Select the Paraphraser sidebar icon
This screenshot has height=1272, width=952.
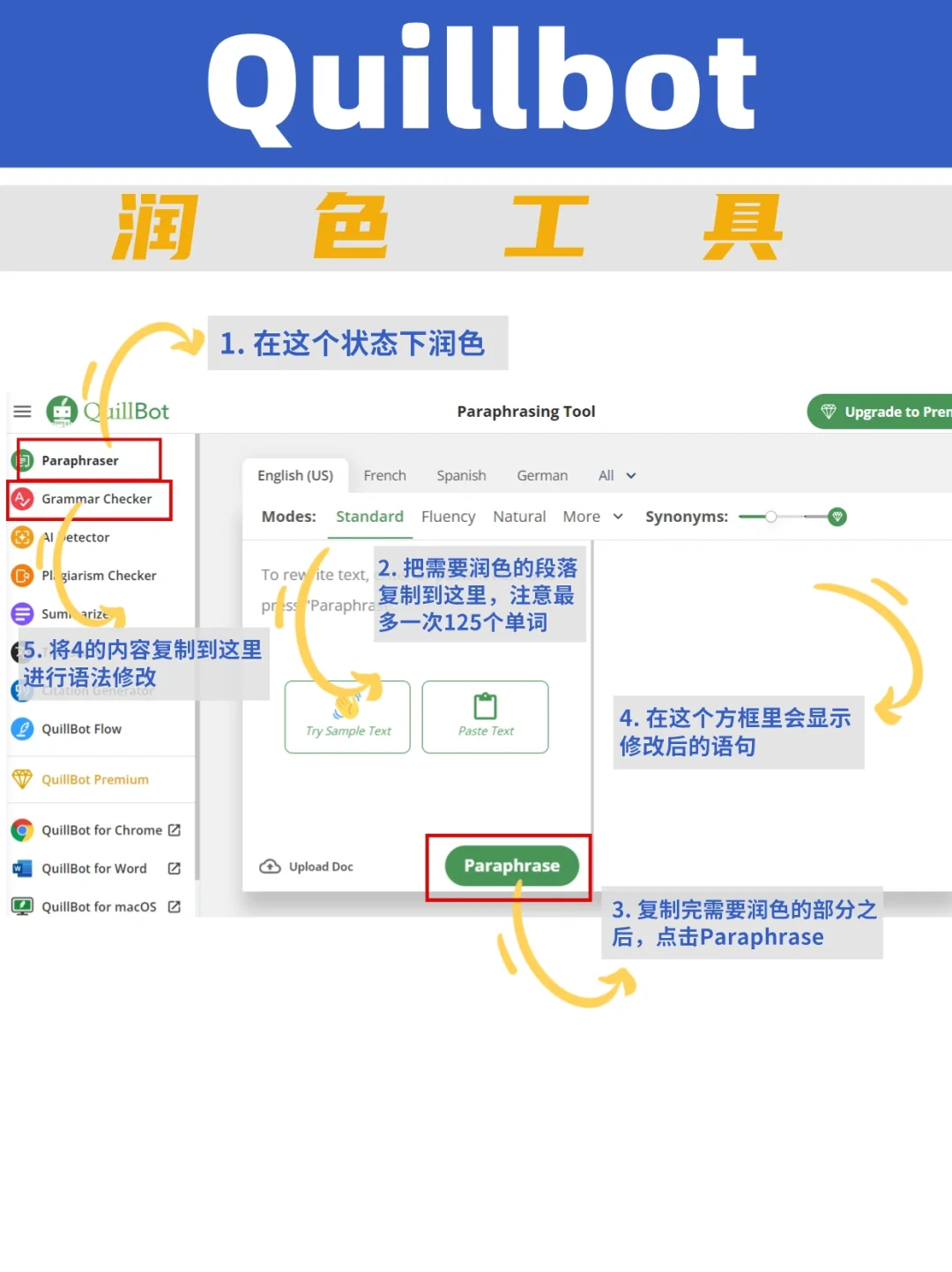tap(22, 460)
